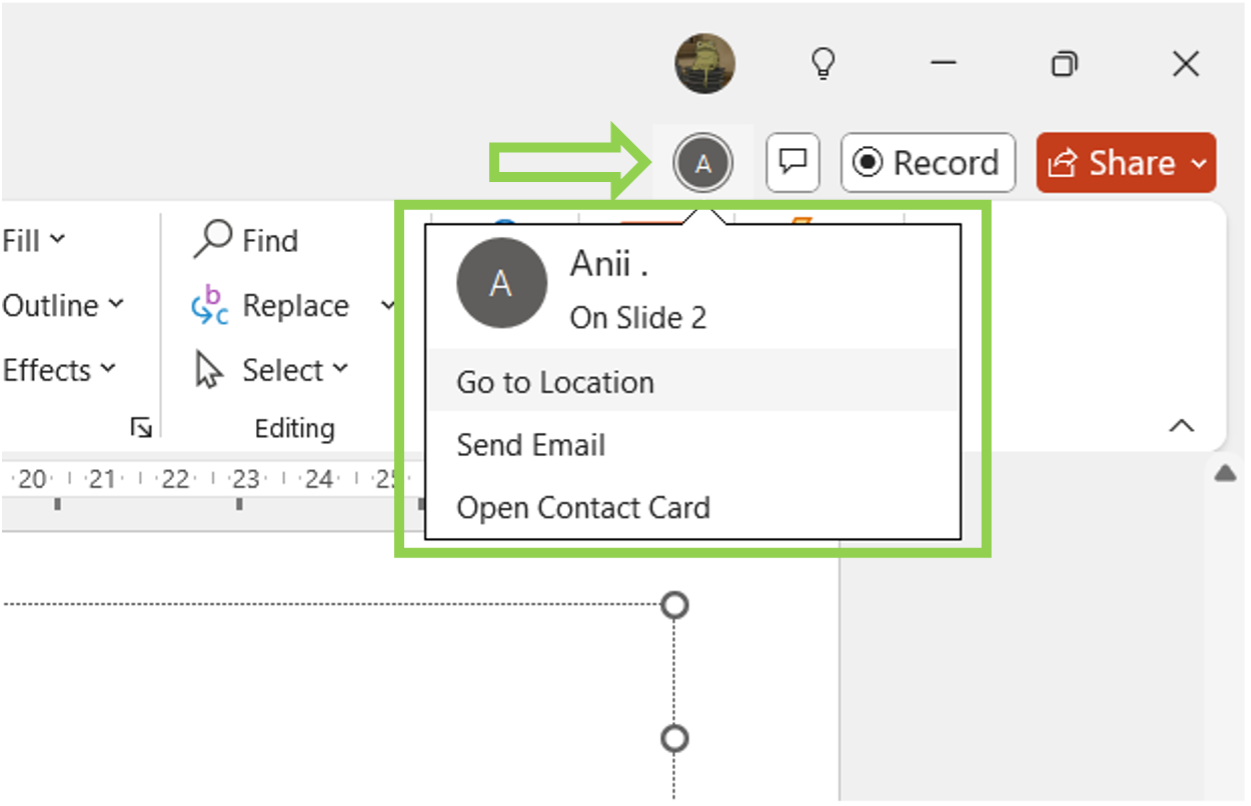Choose Send Email from the contact menu
Screen dimensions: 1251x806
(531, 445)
